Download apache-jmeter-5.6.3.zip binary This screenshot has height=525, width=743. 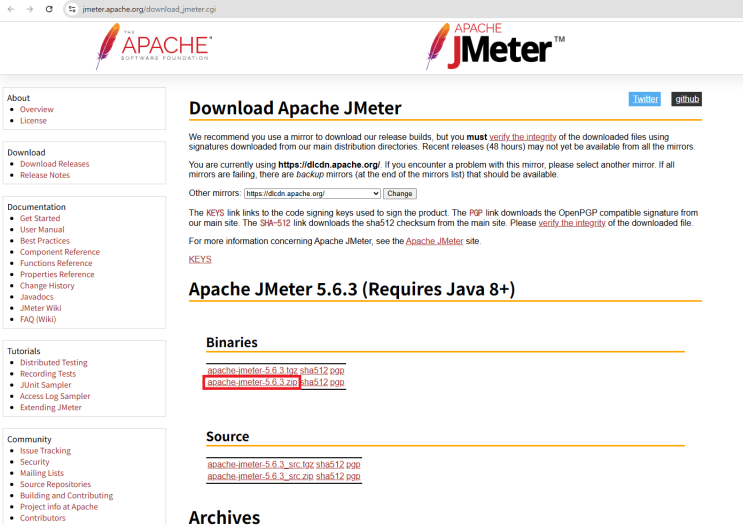pyautogui.click(x=252, y=382)
